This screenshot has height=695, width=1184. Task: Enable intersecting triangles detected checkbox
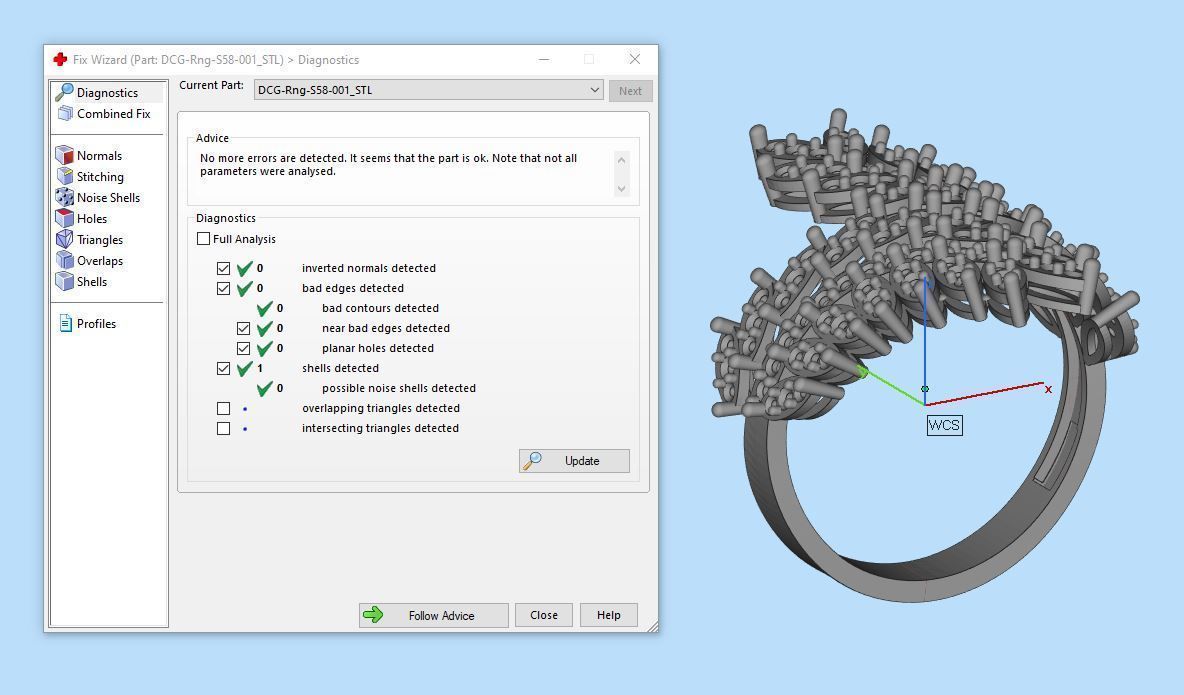(224, 428)
